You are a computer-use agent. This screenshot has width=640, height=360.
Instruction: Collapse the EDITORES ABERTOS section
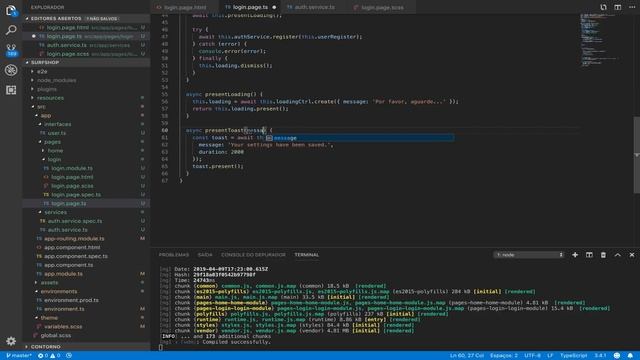86,18
